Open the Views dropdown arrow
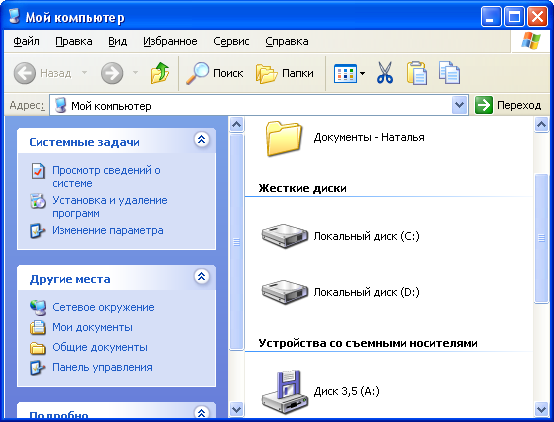The height and width of the screenshot is (422, 554). (x=363, y=74)
